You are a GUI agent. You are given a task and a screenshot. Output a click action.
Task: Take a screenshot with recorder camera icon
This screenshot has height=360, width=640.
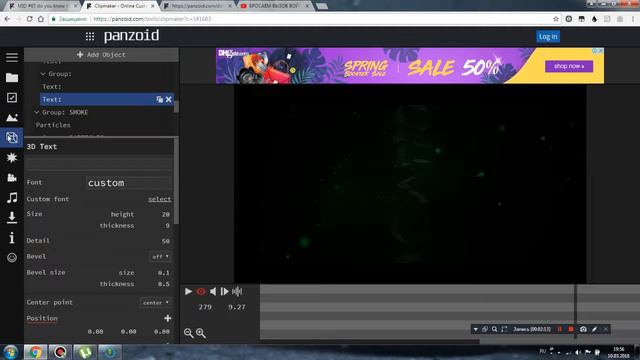pyautogui.click(x=583, y=329)
